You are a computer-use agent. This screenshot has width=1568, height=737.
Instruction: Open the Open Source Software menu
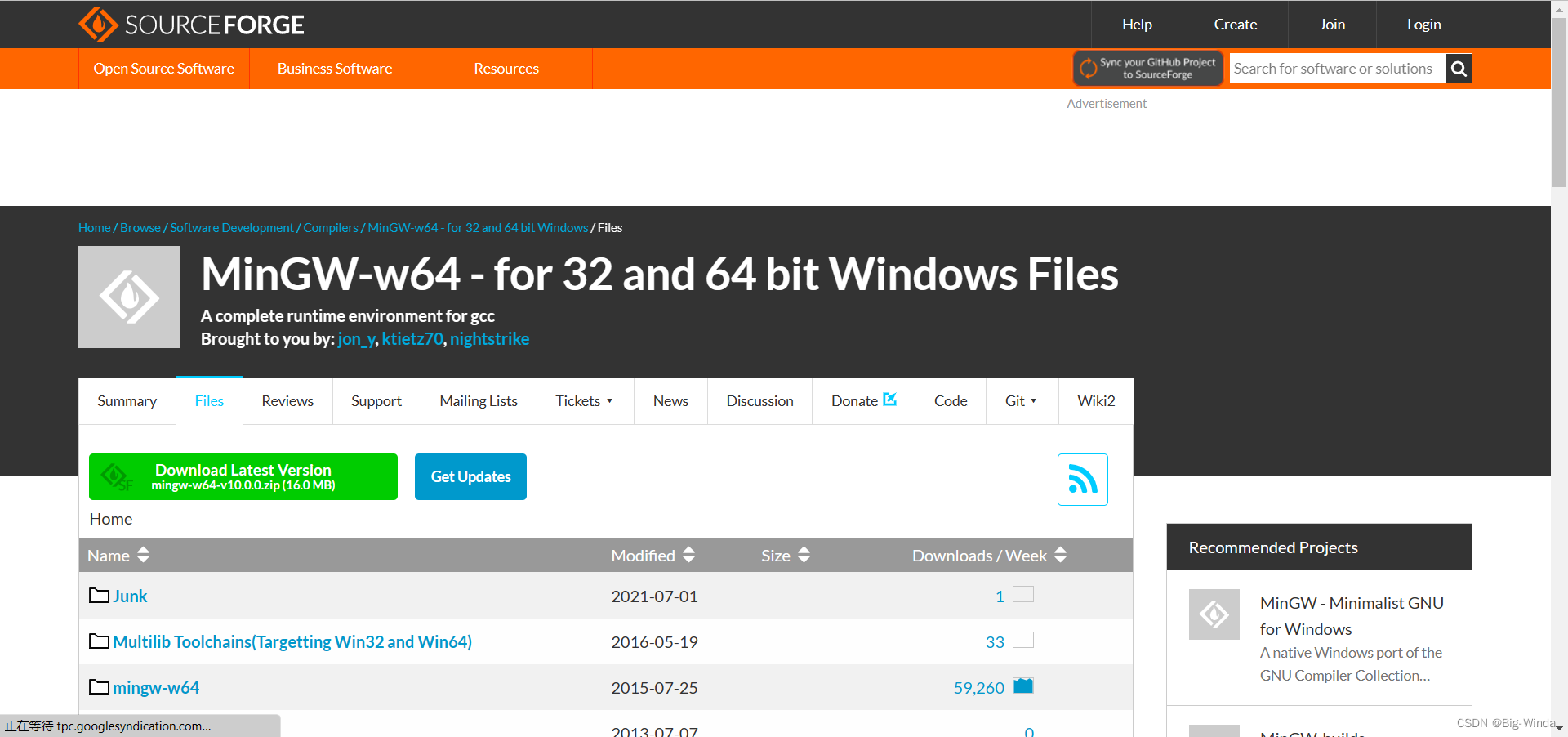coord(164,69)
